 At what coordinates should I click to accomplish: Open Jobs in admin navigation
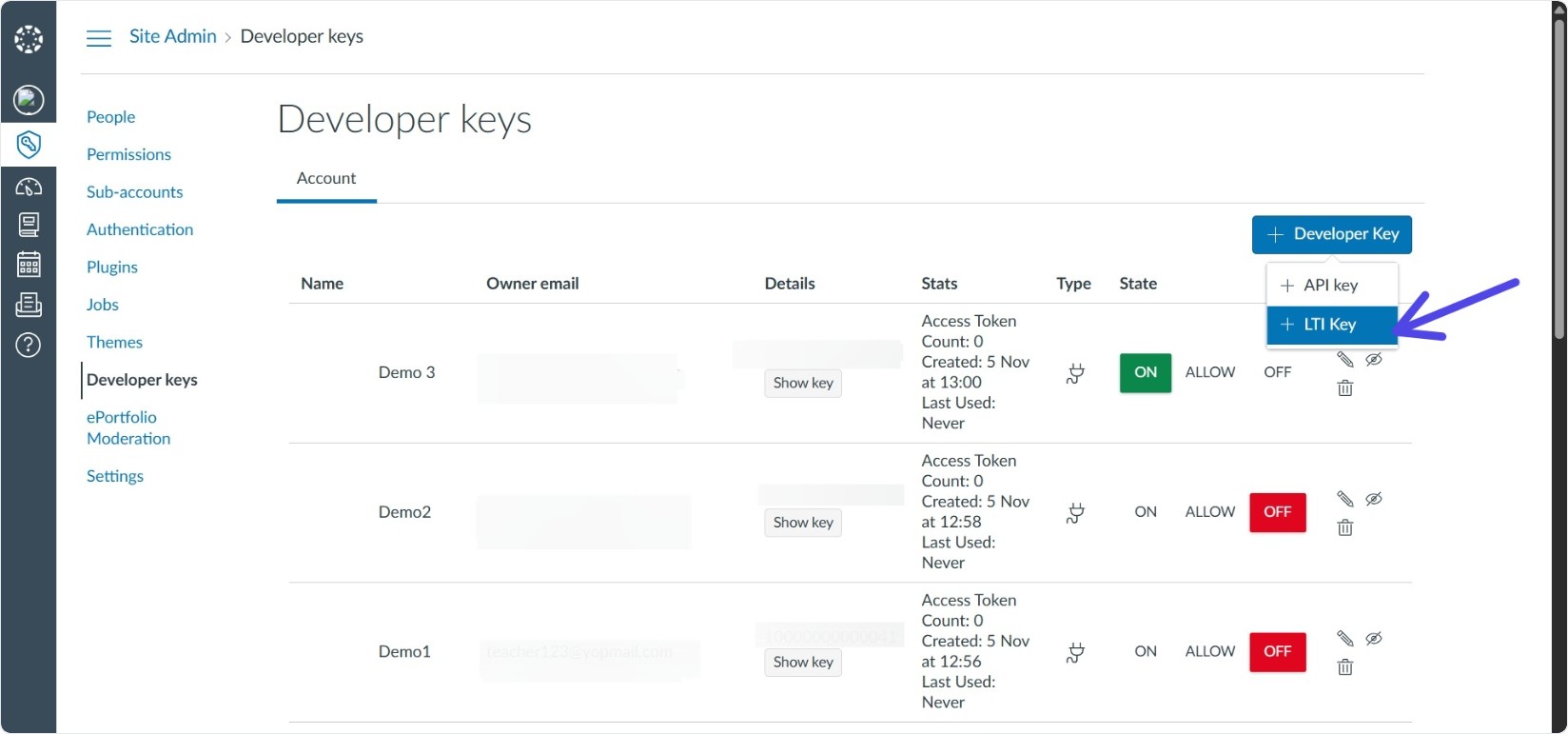[103, 305]
